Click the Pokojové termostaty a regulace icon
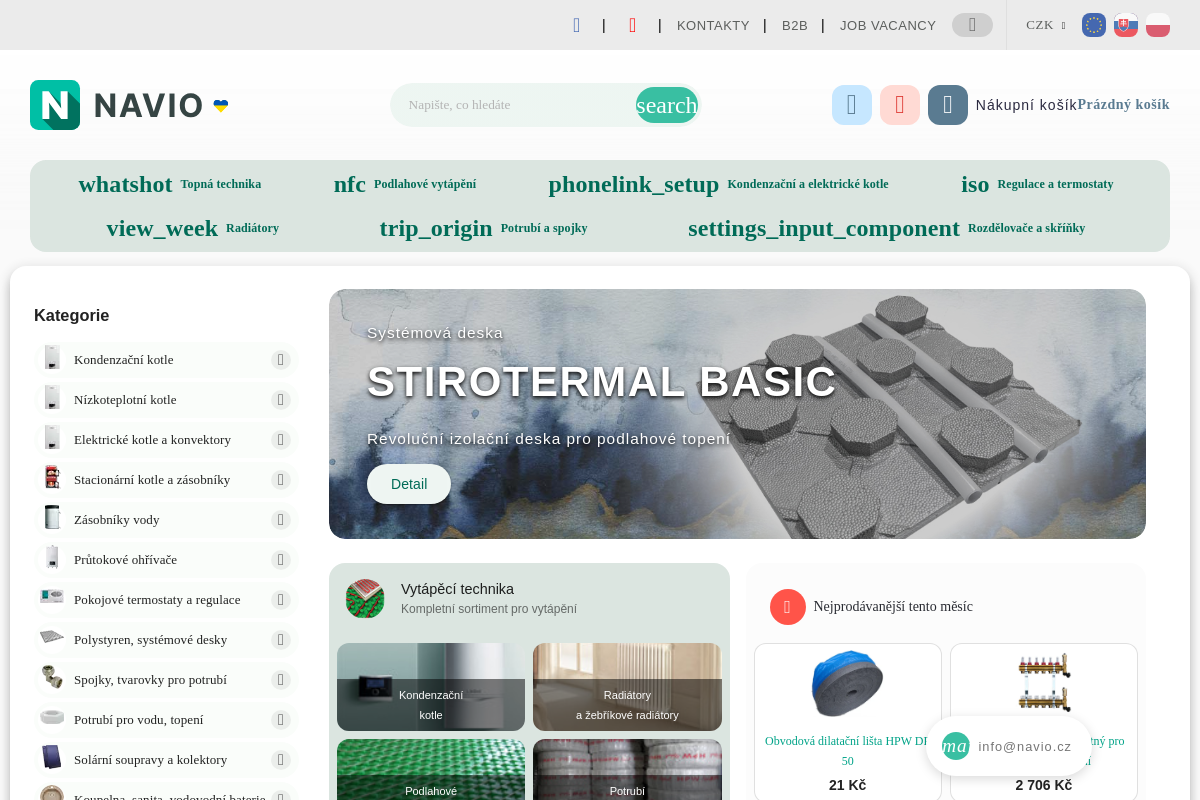 click(52, 598)
